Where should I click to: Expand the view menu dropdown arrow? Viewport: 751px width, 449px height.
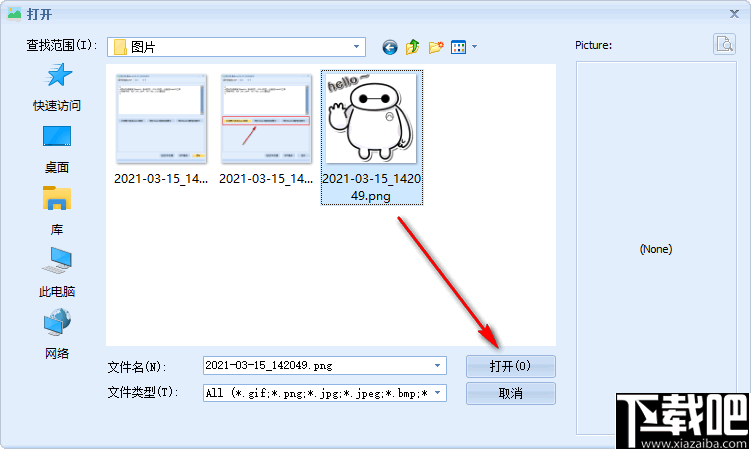point(474,47)
